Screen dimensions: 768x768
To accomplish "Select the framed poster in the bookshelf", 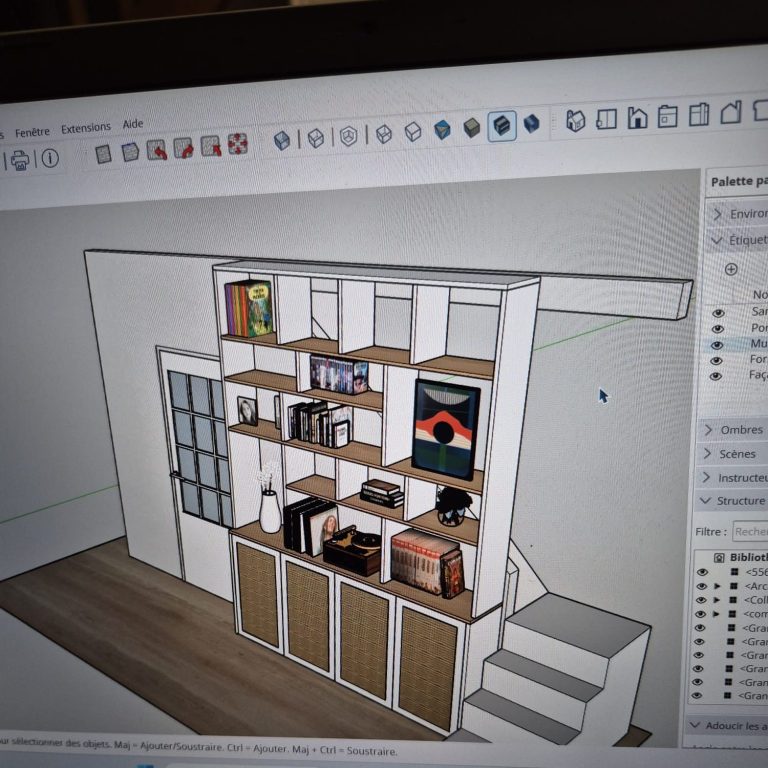I will tap(446, 430).
